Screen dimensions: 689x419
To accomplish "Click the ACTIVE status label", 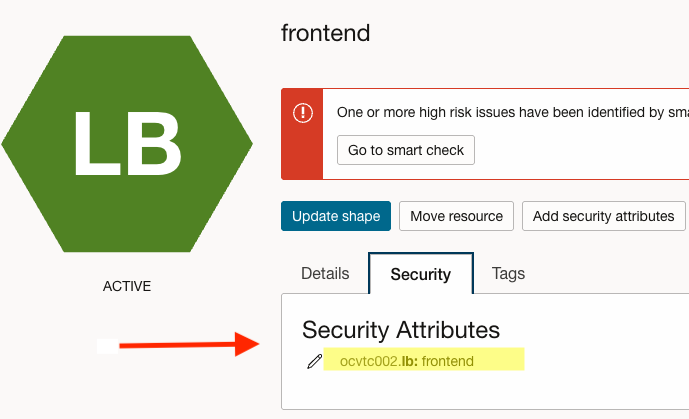I will coord(127,287).
